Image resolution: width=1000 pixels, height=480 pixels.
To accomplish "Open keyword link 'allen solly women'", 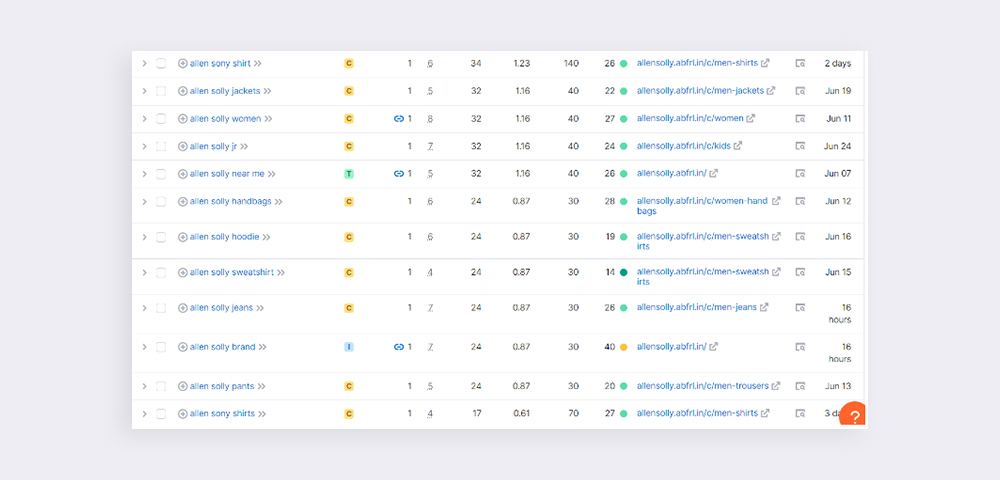I will click(x=225, y=119).
